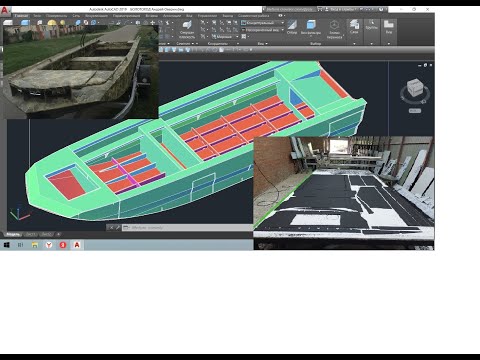Viewport: 480px width, 360px height.
Task: Click the ViewCube in the drawing viewport
Action: 415,89
